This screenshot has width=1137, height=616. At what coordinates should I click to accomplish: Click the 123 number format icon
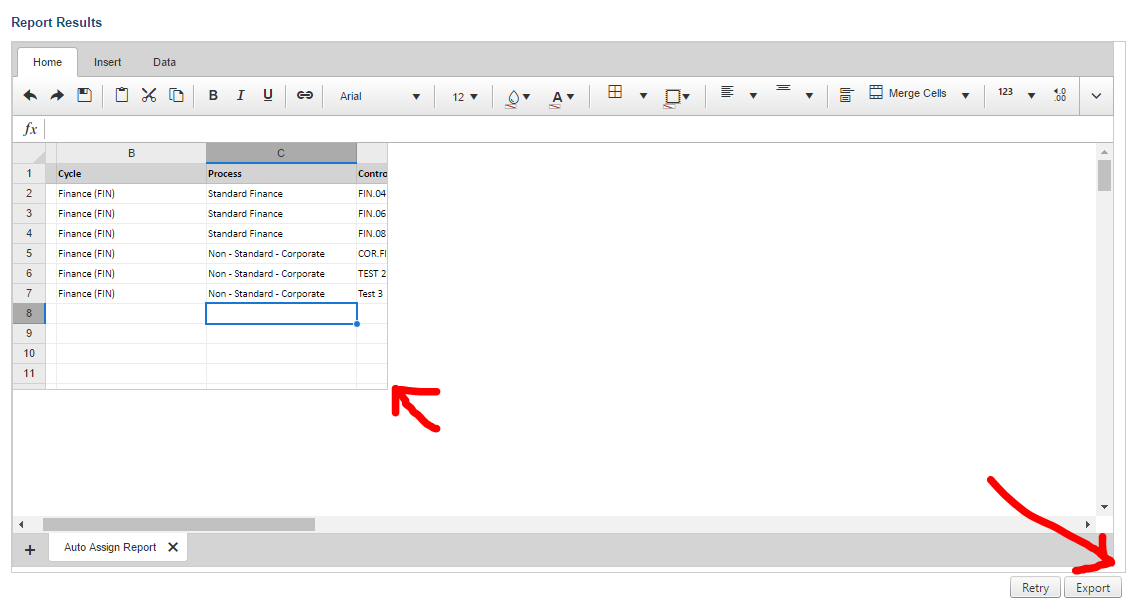pyautogui.click(x=1005, y=92)
